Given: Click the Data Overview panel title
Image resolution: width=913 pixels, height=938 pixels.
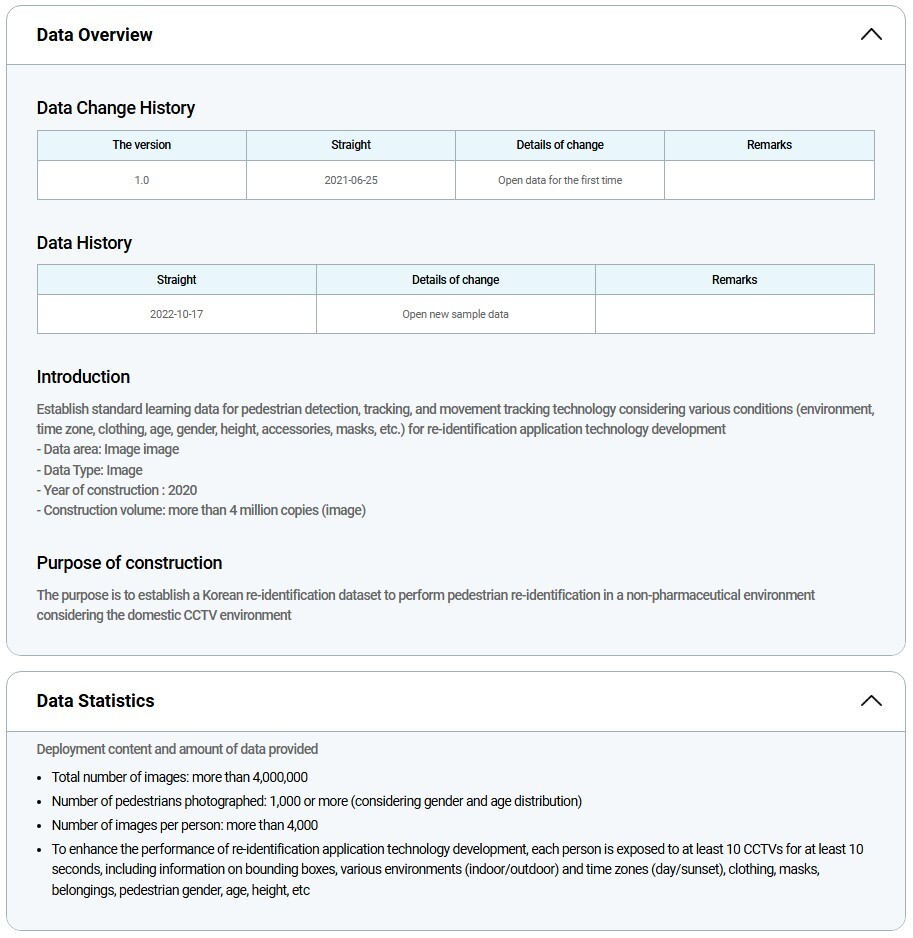Looking at the screenshot, I should click(x=95, y=35).
